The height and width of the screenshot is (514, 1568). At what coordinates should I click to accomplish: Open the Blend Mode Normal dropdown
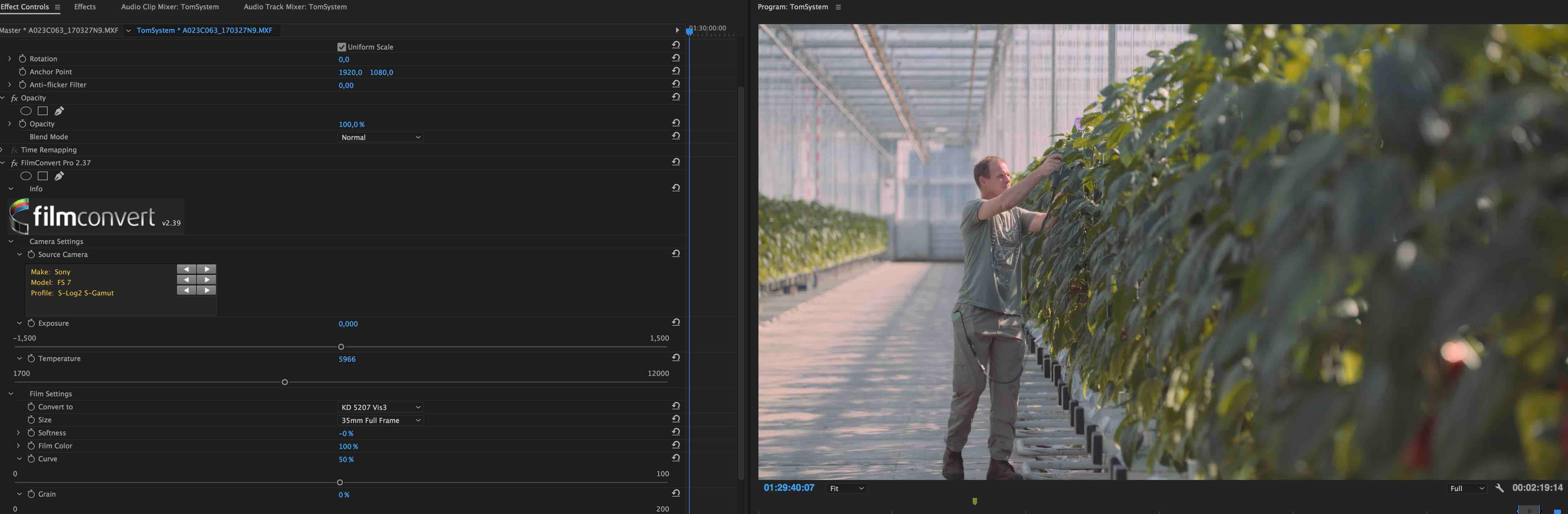380,137
